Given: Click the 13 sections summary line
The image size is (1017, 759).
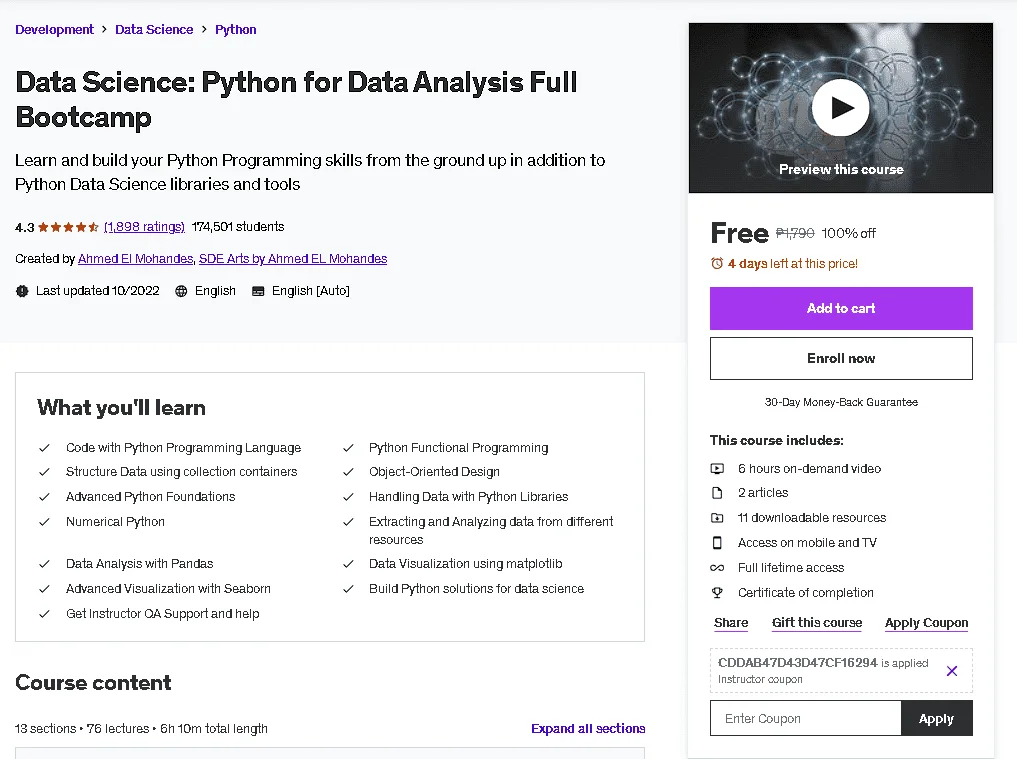Looking at the screenshot, I should coord(141,729).
